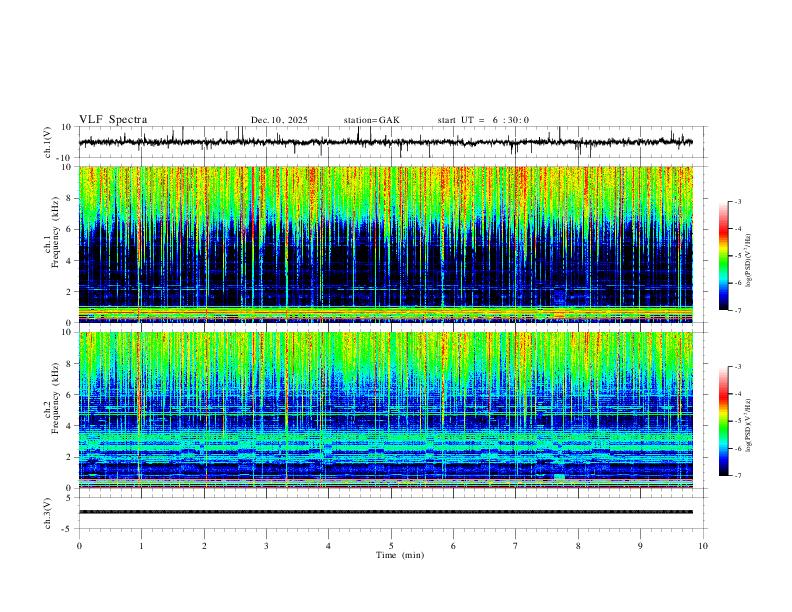Click the ch.2 "Frequency (kHz)" axis label
The width and height of the screenshot is (792, 612).
56,397
